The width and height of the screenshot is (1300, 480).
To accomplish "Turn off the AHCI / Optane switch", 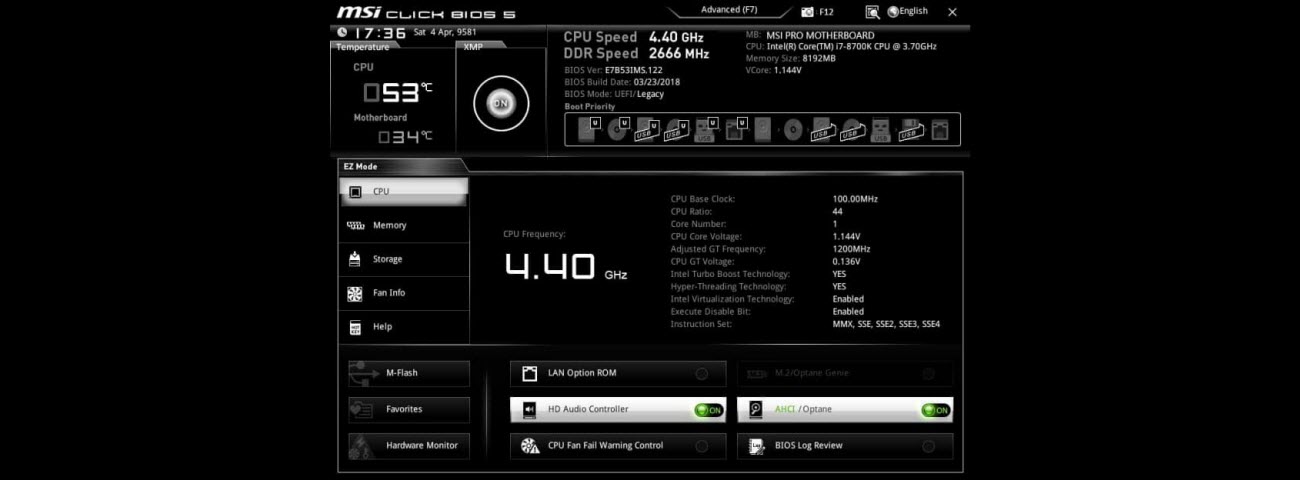I will [x=936, y=410].
